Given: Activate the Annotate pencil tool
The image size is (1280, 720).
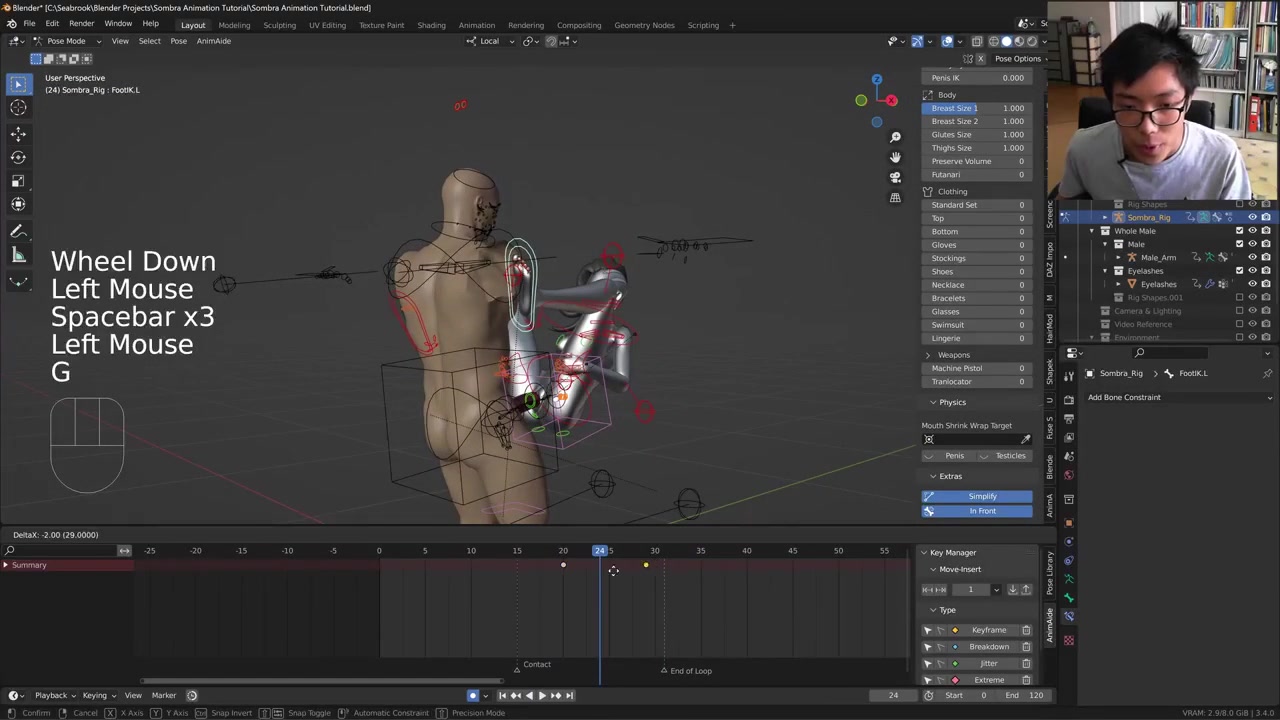Looking at the screenshot, I should tap(18, 231).
